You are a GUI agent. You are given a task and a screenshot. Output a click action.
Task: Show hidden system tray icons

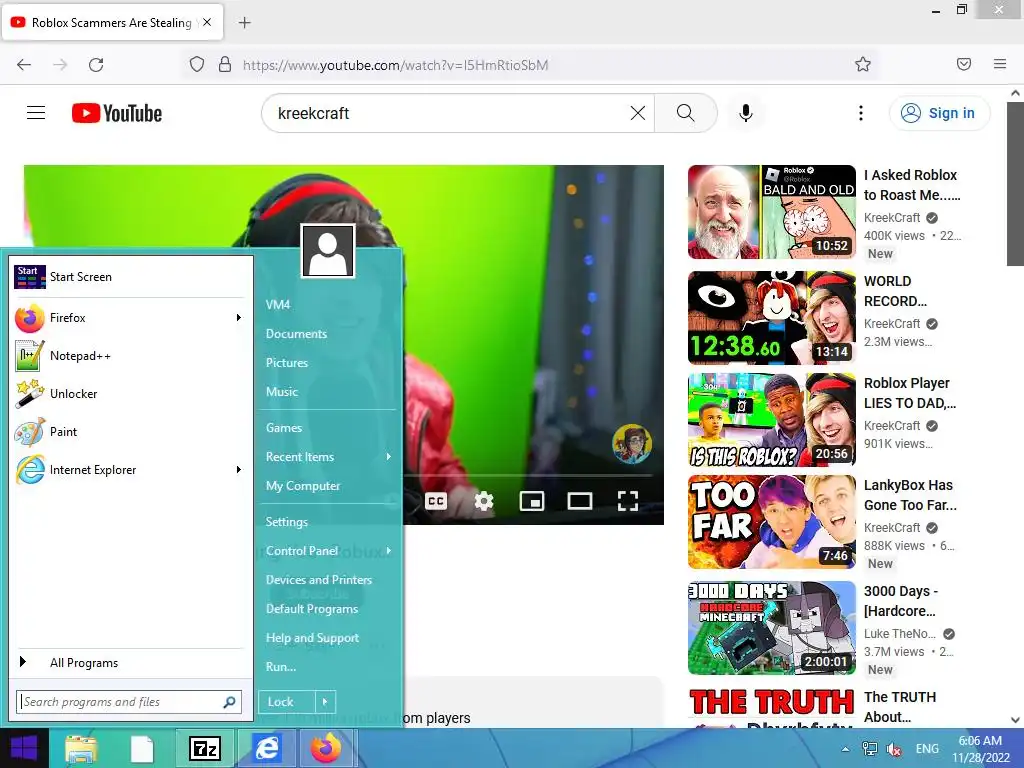(845, 749)
